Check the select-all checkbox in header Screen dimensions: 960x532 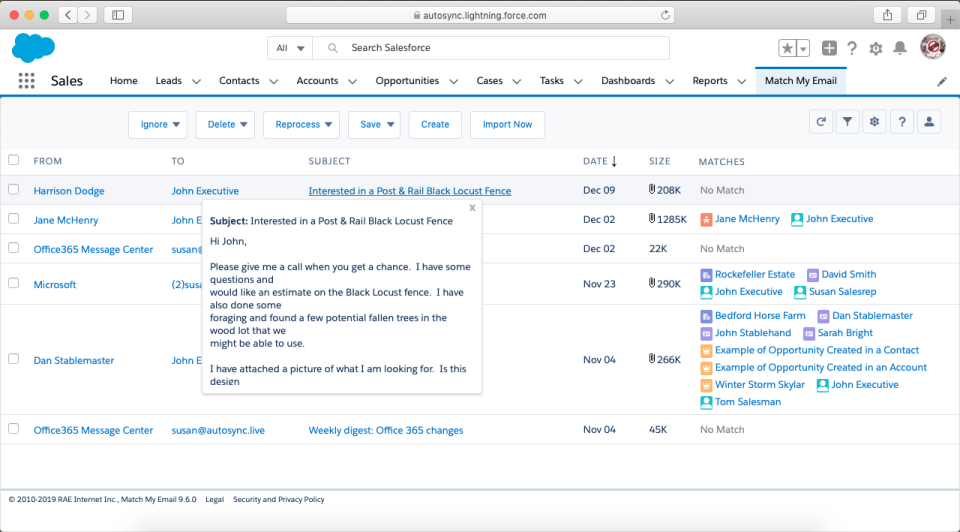pyautogui.click(x=14, y=160)
